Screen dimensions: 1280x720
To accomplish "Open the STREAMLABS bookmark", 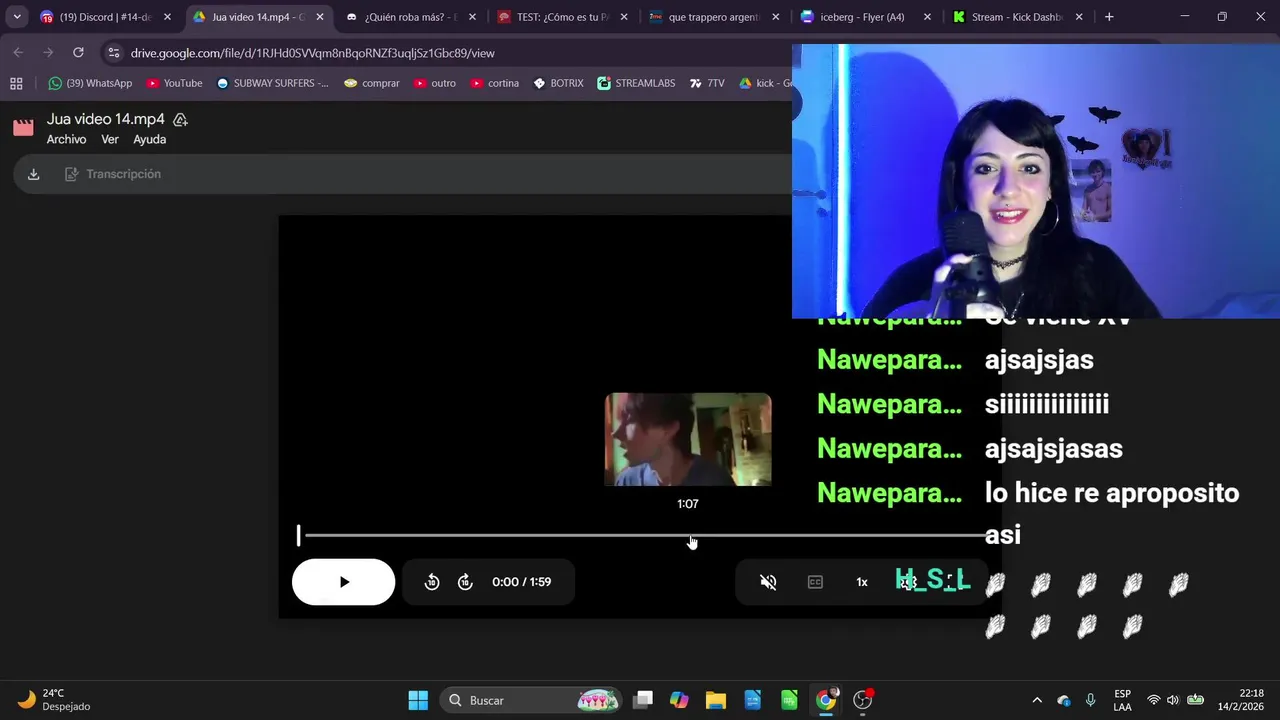I will 636,83.
